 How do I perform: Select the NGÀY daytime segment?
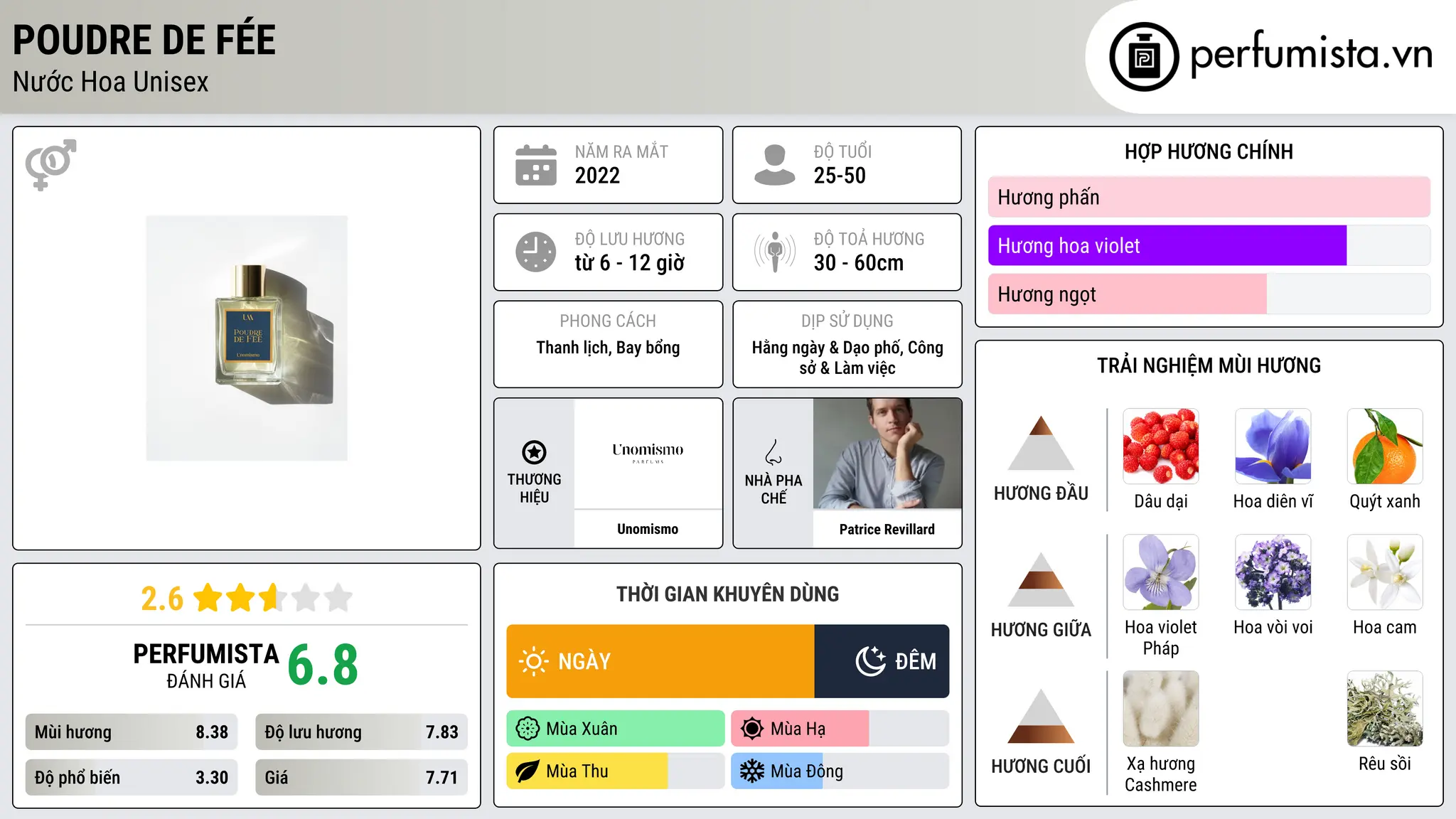660,661
